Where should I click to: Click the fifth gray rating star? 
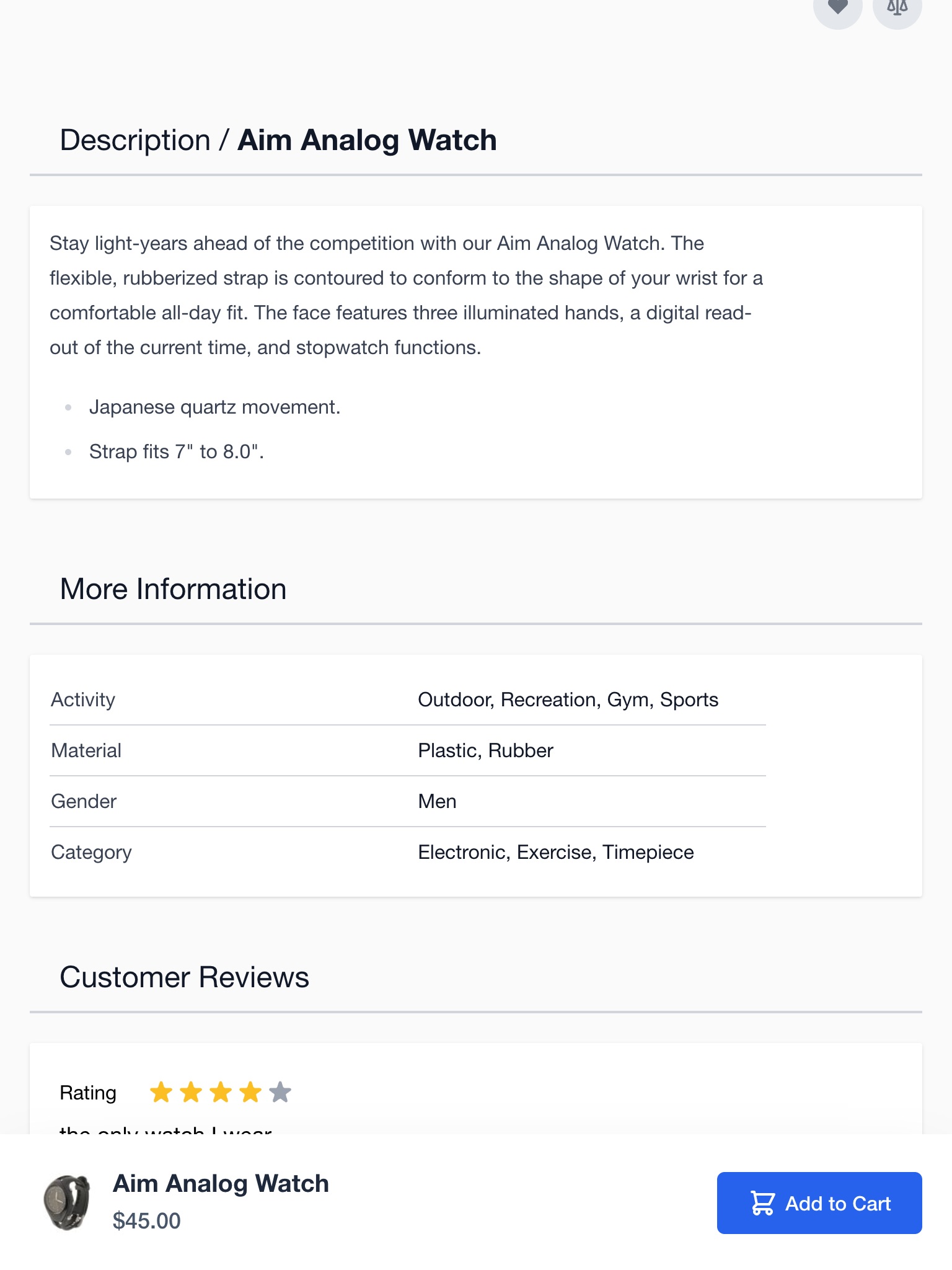pos(280,1092)
